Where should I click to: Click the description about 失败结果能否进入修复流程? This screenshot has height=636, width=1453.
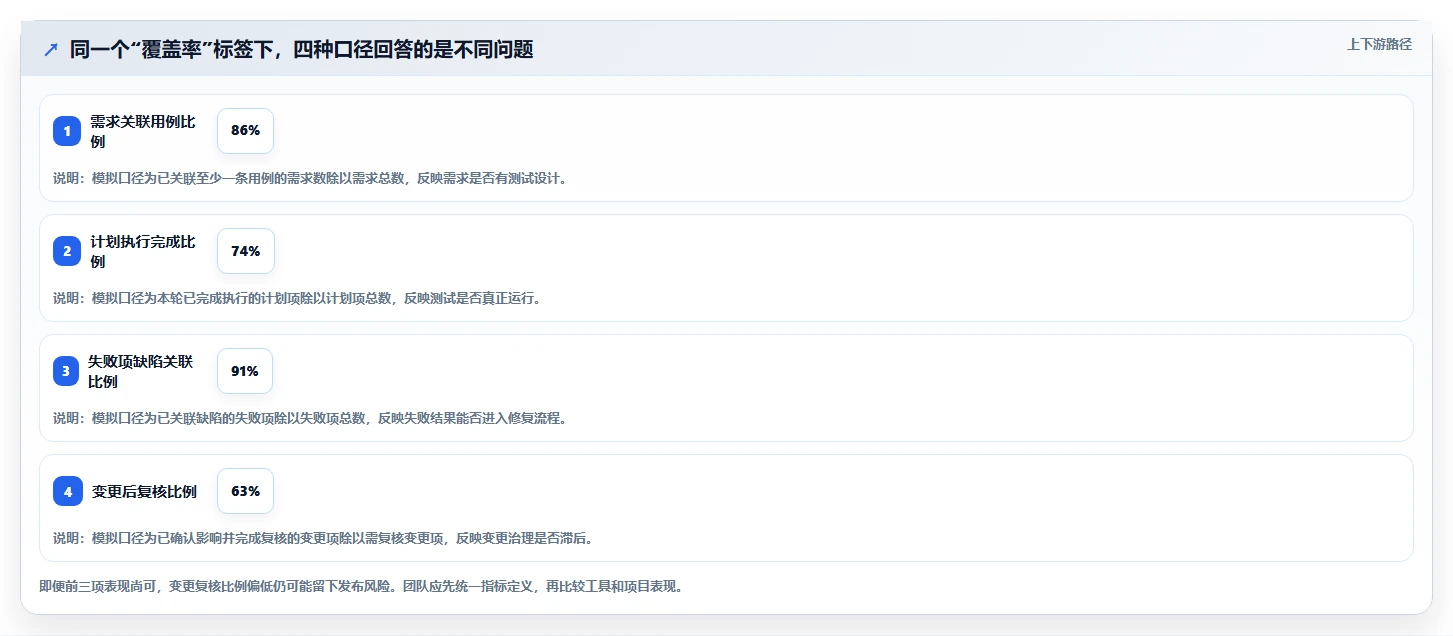(310, 418)
